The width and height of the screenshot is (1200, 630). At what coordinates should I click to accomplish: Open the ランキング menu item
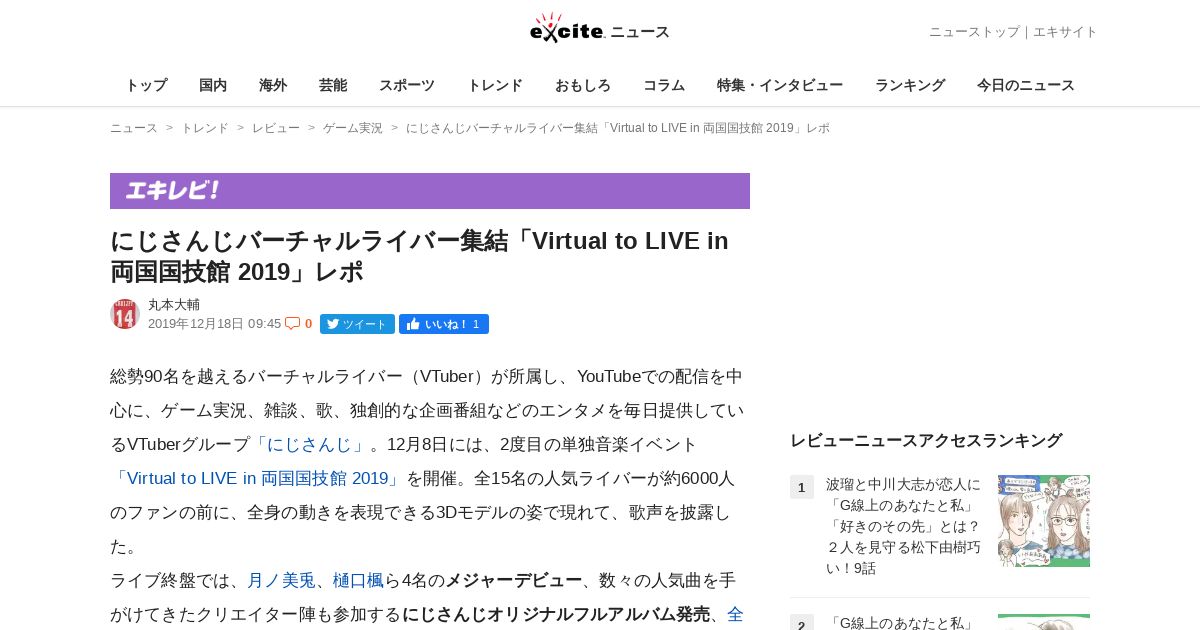[910, 86]
